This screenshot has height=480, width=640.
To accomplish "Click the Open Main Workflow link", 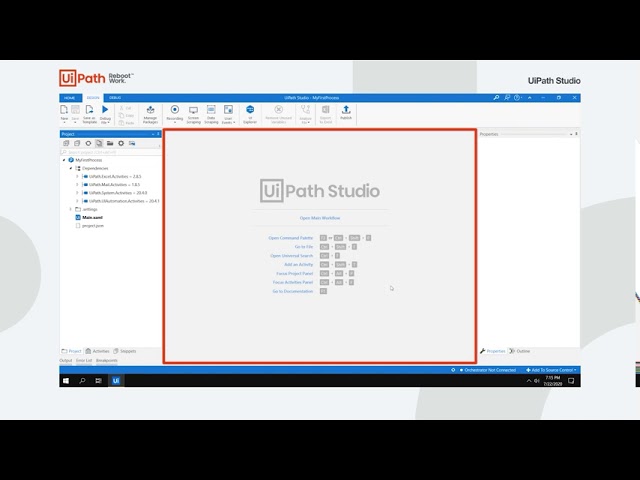I will point(320,218).
